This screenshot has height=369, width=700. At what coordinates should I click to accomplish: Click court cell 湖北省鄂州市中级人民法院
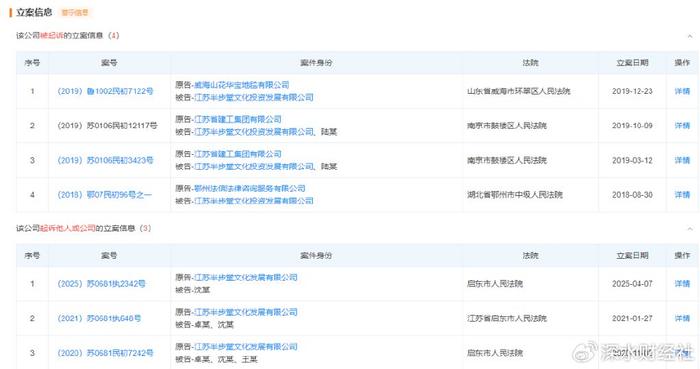[x=515, y=195]
